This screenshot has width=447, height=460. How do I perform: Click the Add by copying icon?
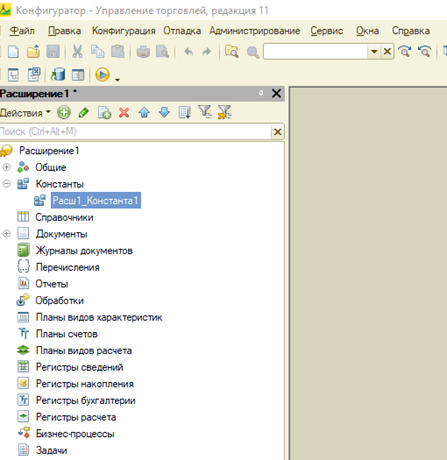[x=104, y=113]
